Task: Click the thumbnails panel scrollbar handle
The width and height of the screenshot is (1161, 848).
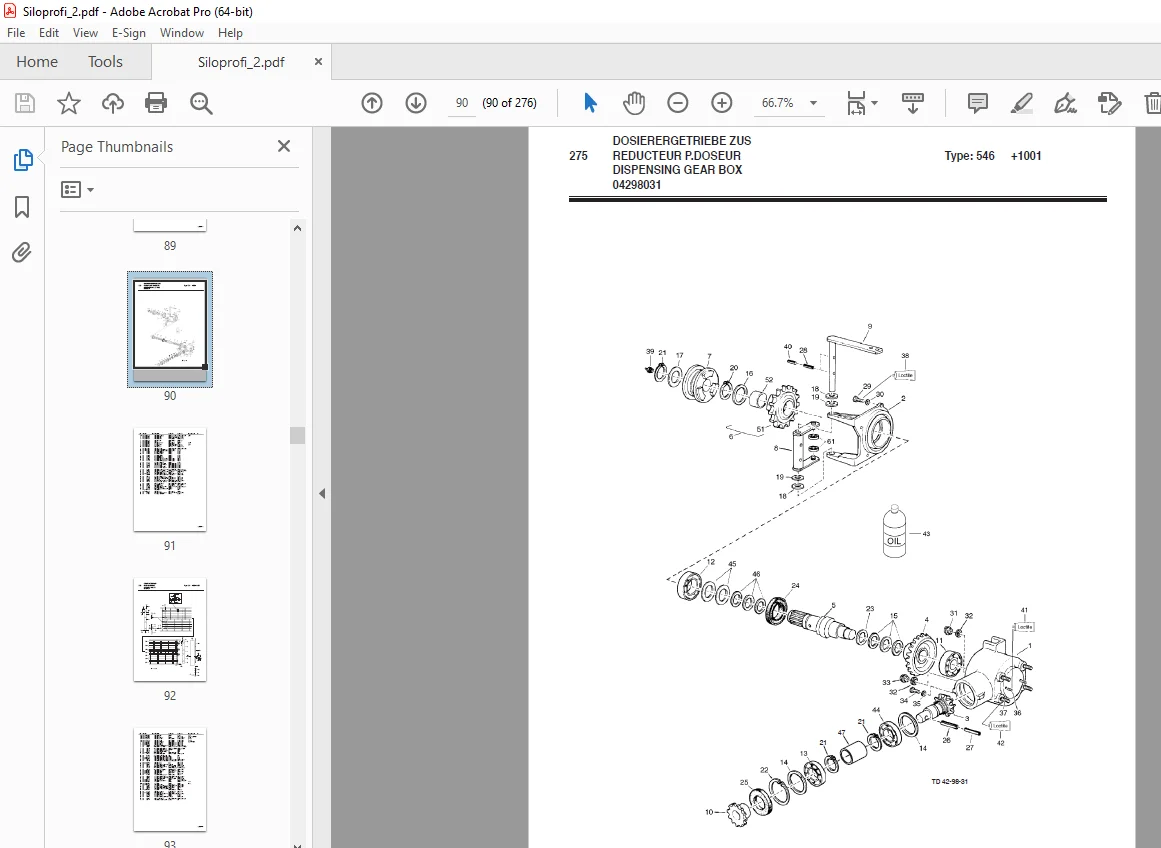Action: [298, 435]
